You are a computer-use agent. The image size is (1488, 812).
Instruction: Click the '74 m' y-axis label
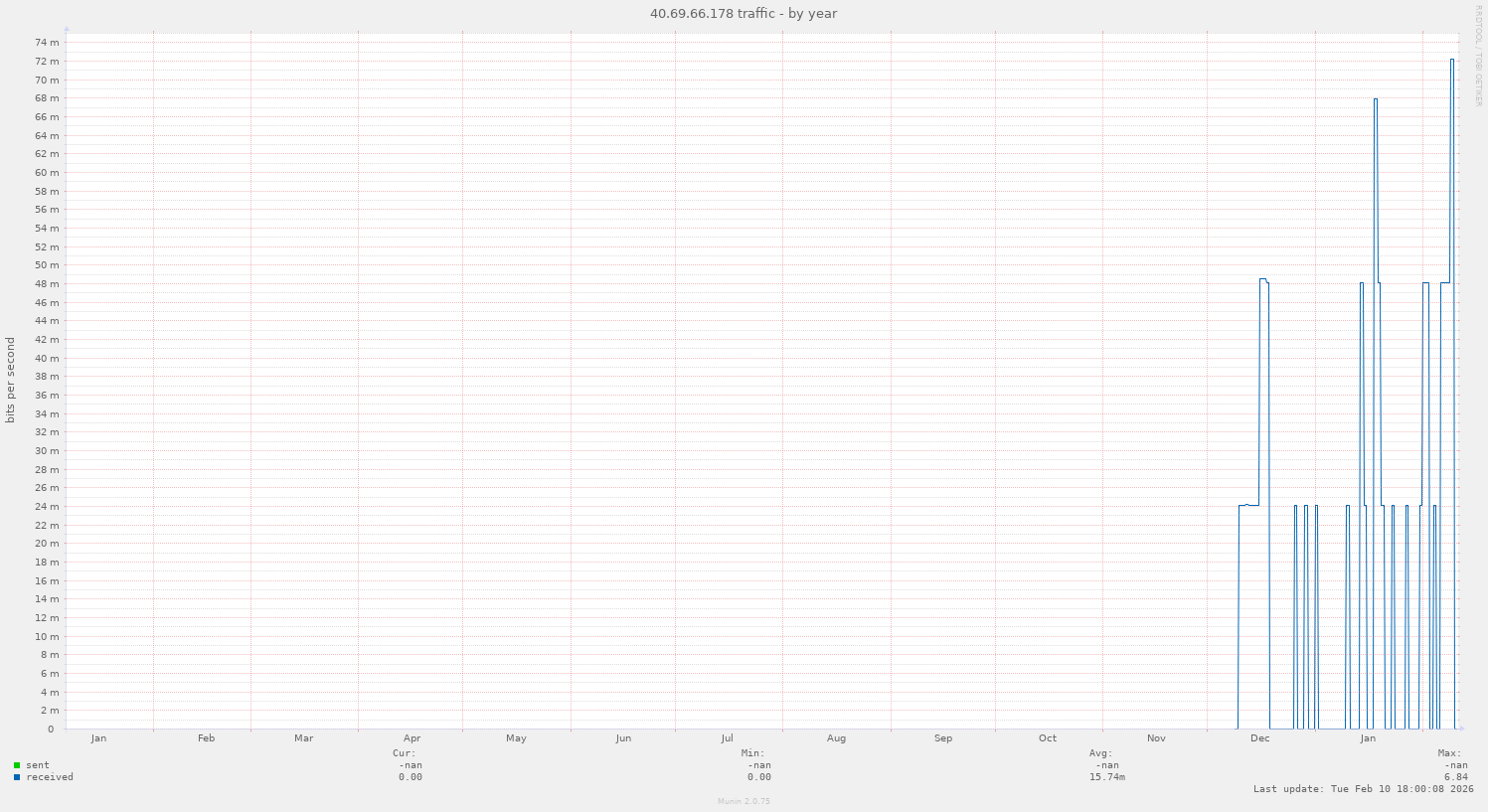point(47,43)
